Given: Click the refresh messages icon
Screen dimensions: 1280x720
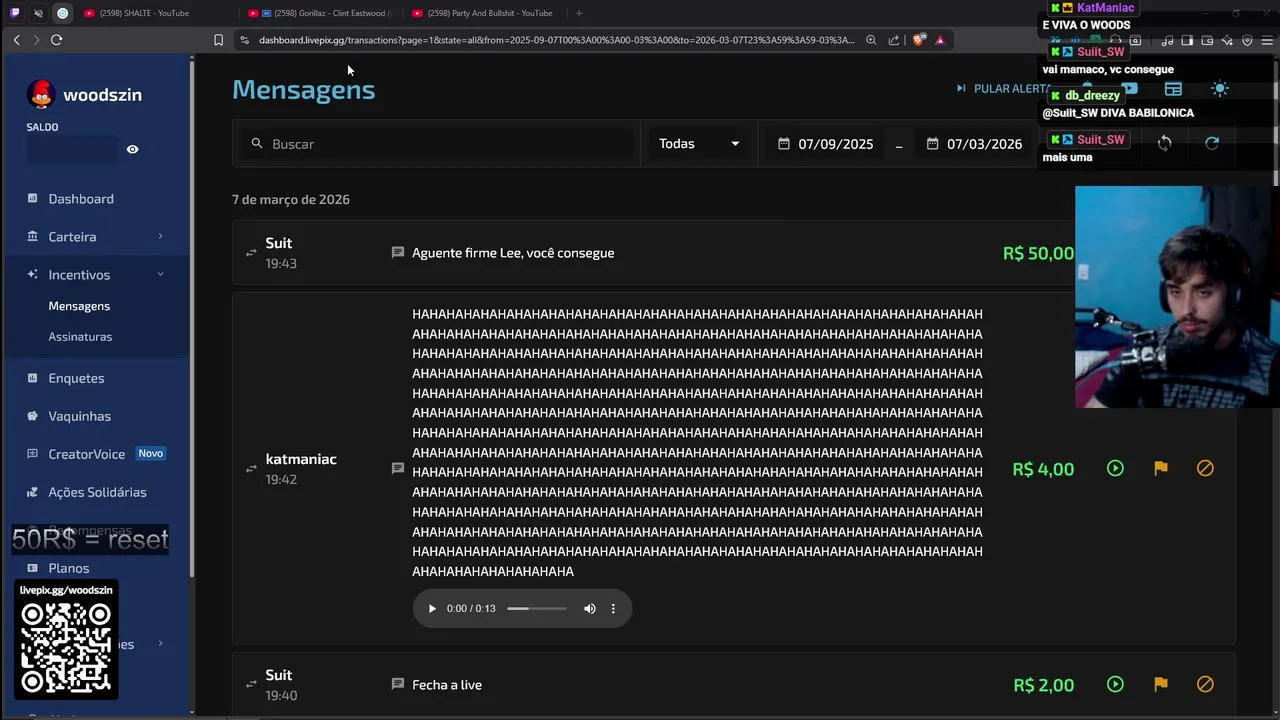Looking at the screenshot, I should click(1212, 144).
